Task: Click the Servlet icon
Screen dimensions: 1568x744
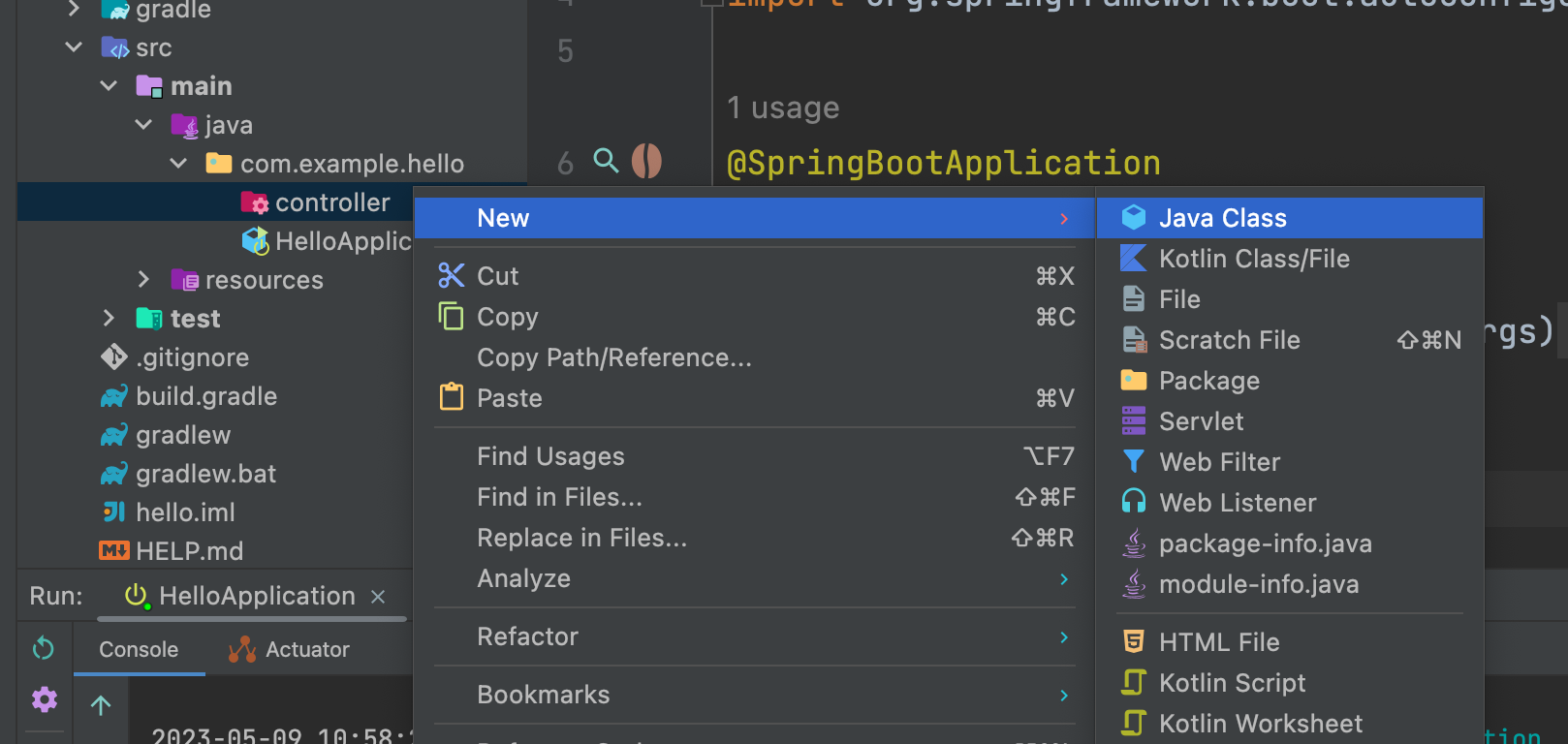Action: (1133, 421)
